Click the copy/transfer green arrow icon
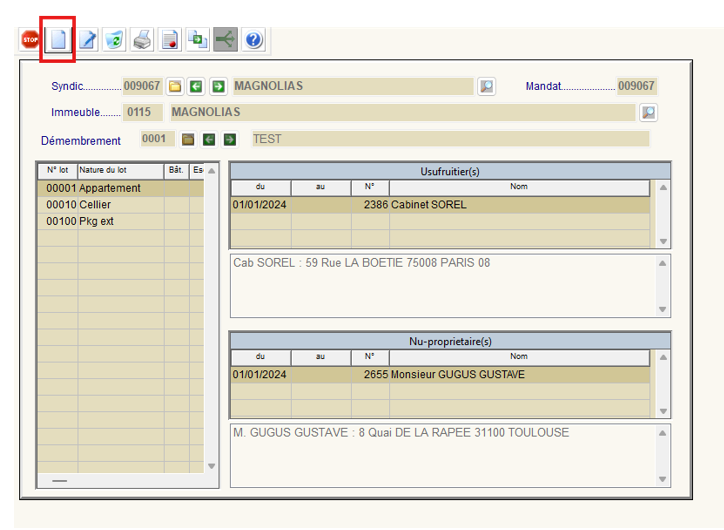The height and width of the screenshot is (530, 724). pyautogui.click(x=198, y=40)
